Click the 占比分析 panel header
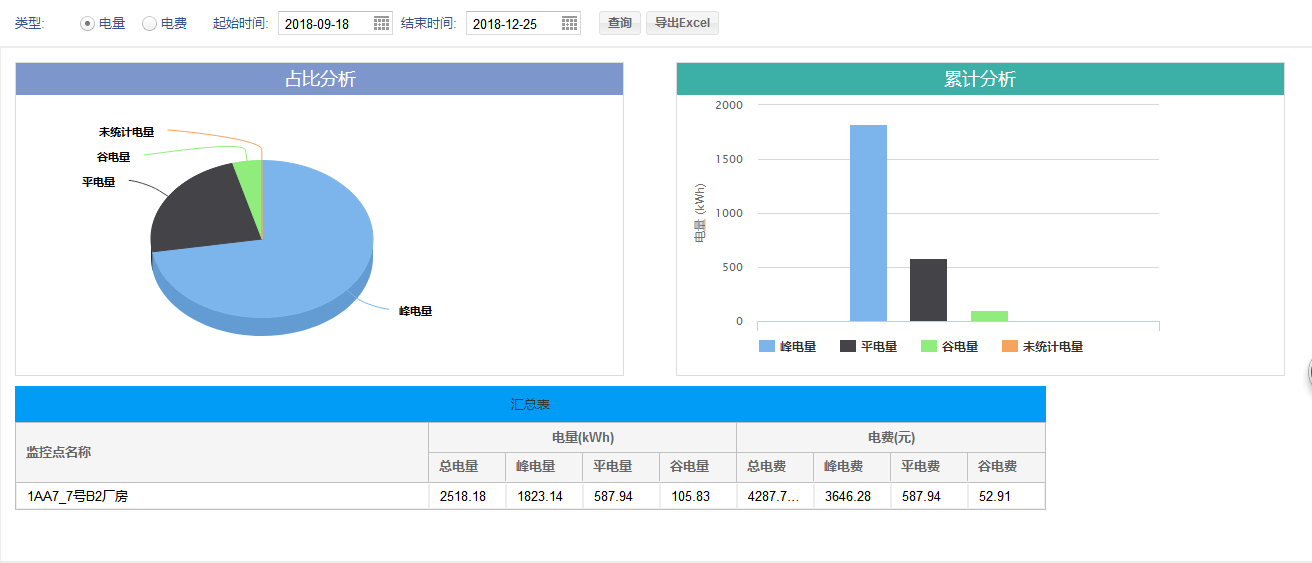1312x563 pixels. pyautogui.click(x=319, y=79)
